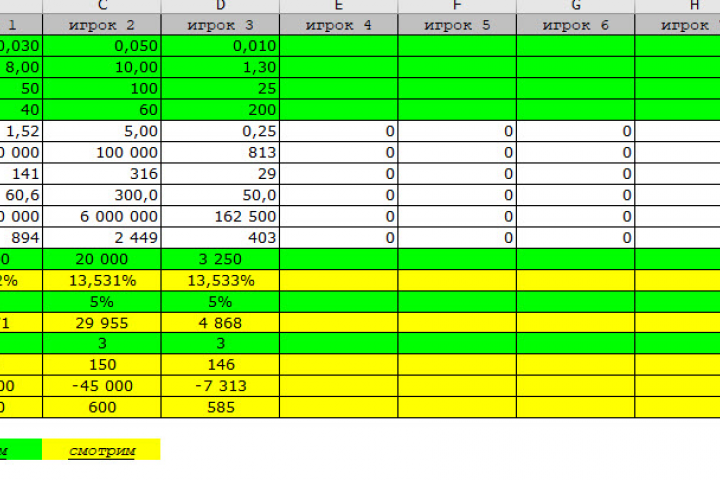Select the 8,00 cell
The image size is (720, 480).
pos(21,67)
